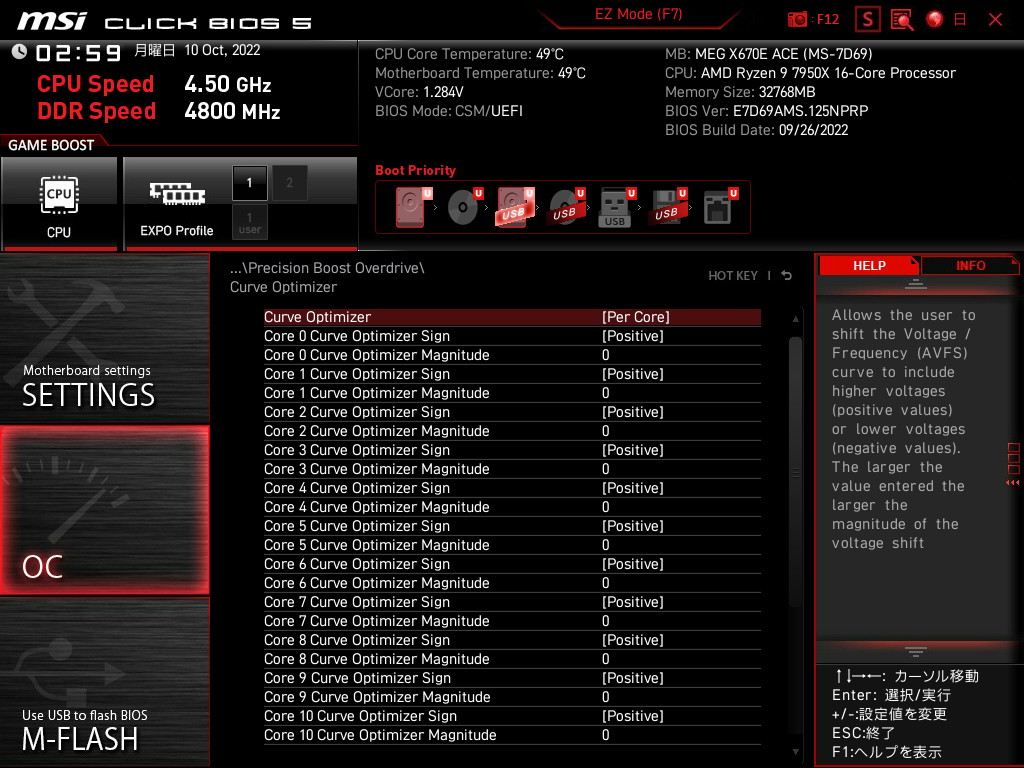The image size is (1024, 768).
Task: Change Core 8 Curve Optimizer Sign value
Action: pos(632,640)
